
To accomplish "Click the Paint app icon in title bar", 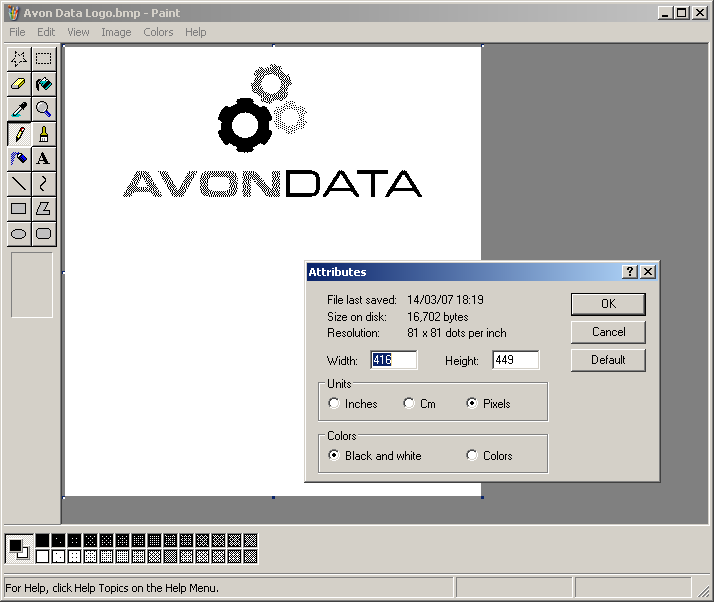I will 14,13.
